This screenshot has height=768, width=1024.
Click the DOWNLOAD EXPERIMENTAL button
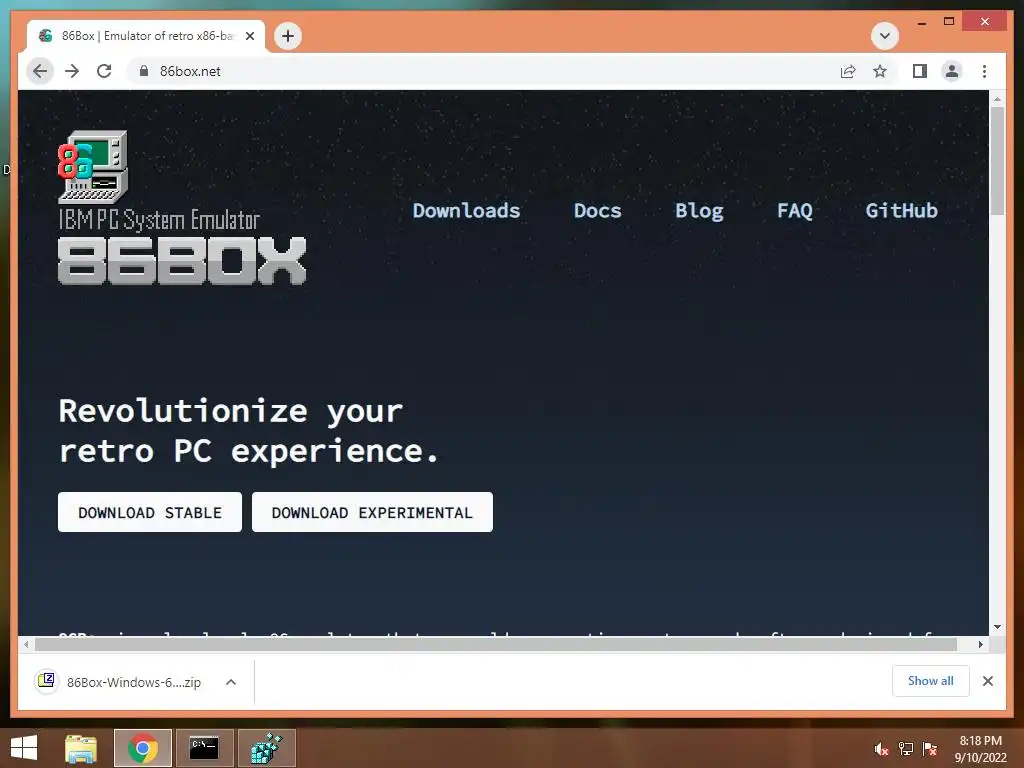372,512
